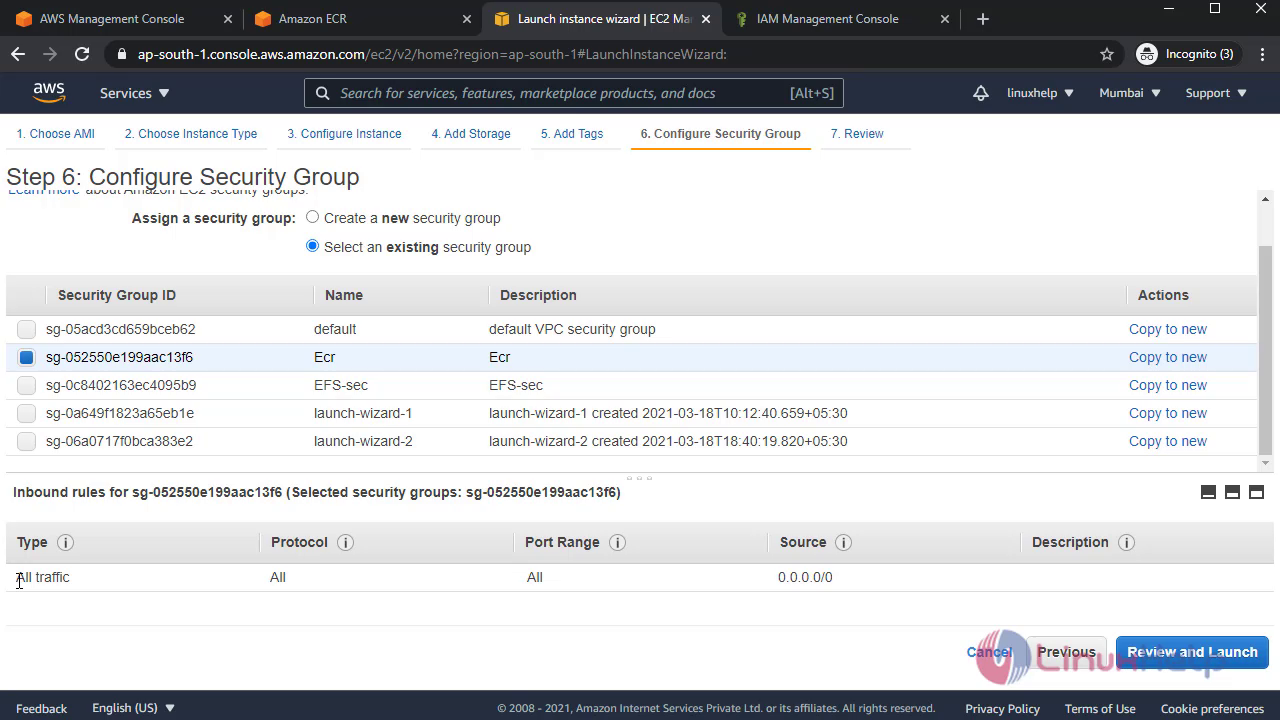Close the IAM Management Console tab

(x=945, y=19)
